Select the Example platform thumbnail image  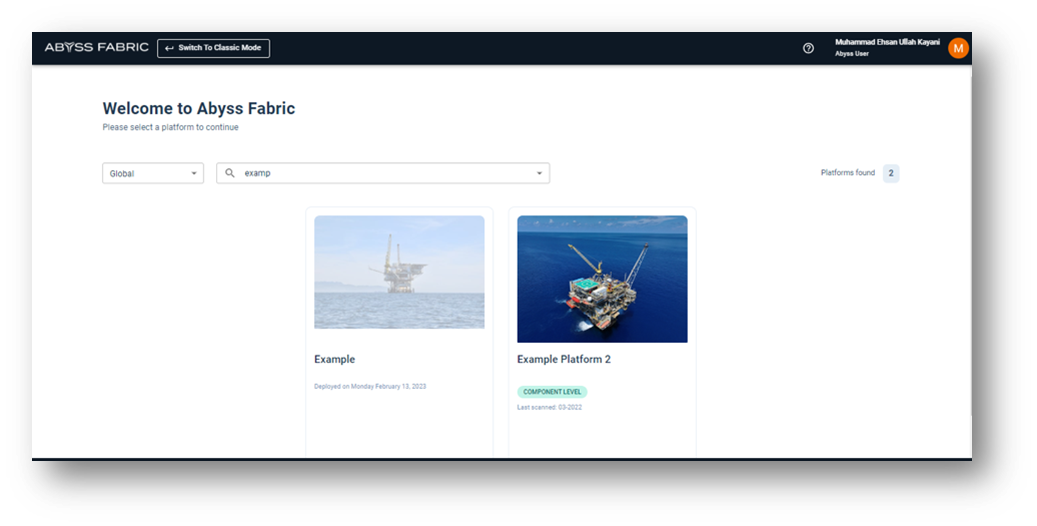(x=399, y=272)
